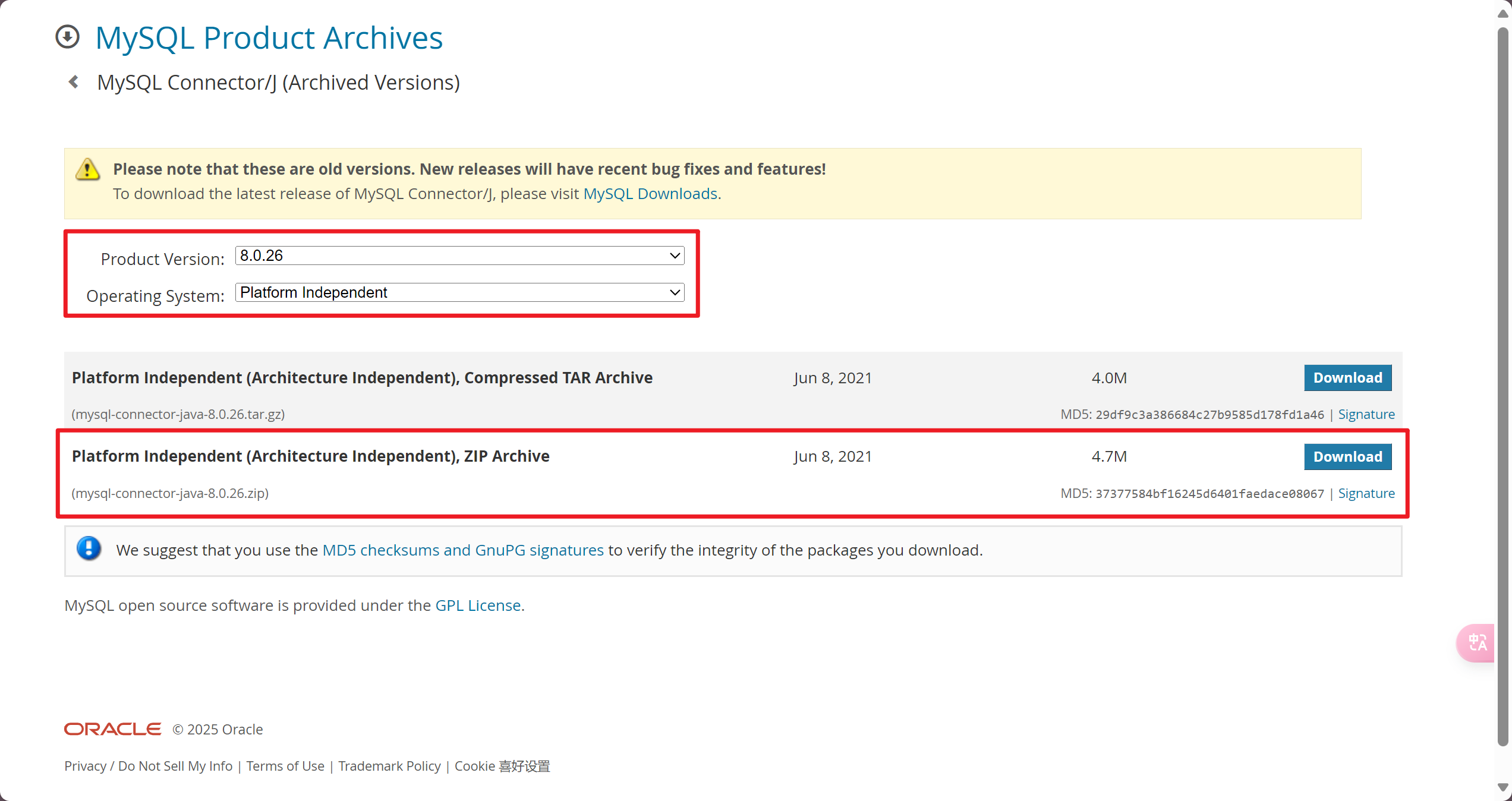Open Signature link for tar.gz file
Screen dimensions: 1512x801
click(1366, 414)
